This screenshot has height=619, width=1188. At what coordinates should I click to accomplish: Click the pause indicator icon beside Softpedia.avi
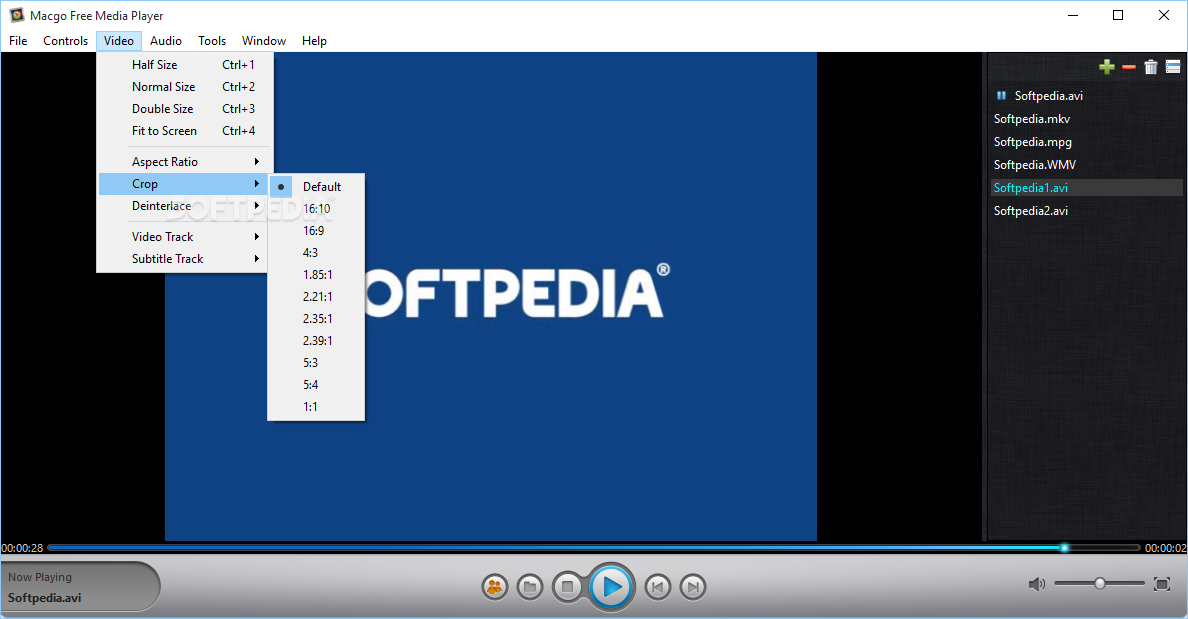(1001, 95)
